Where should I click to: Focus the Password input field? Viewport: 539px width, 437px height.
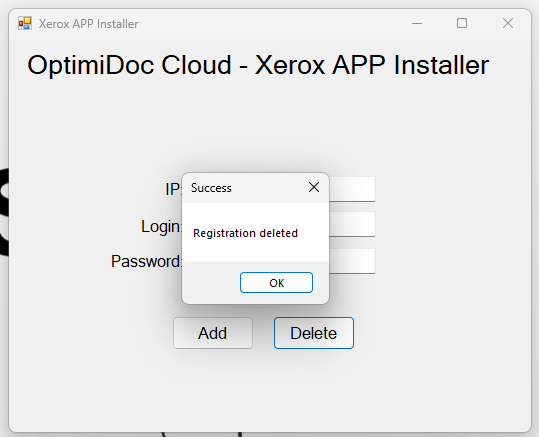point(352,261)
